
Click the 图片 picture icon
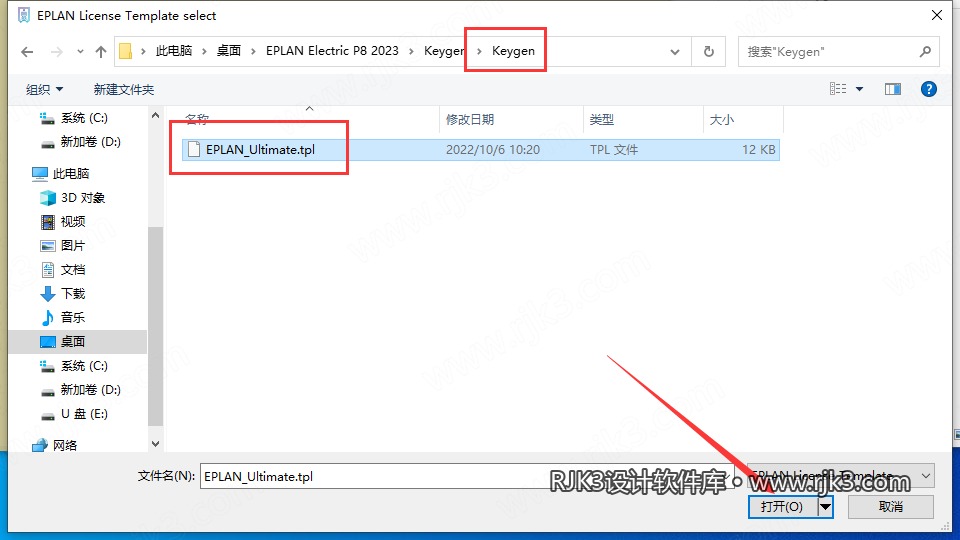(x=48, y=246)
